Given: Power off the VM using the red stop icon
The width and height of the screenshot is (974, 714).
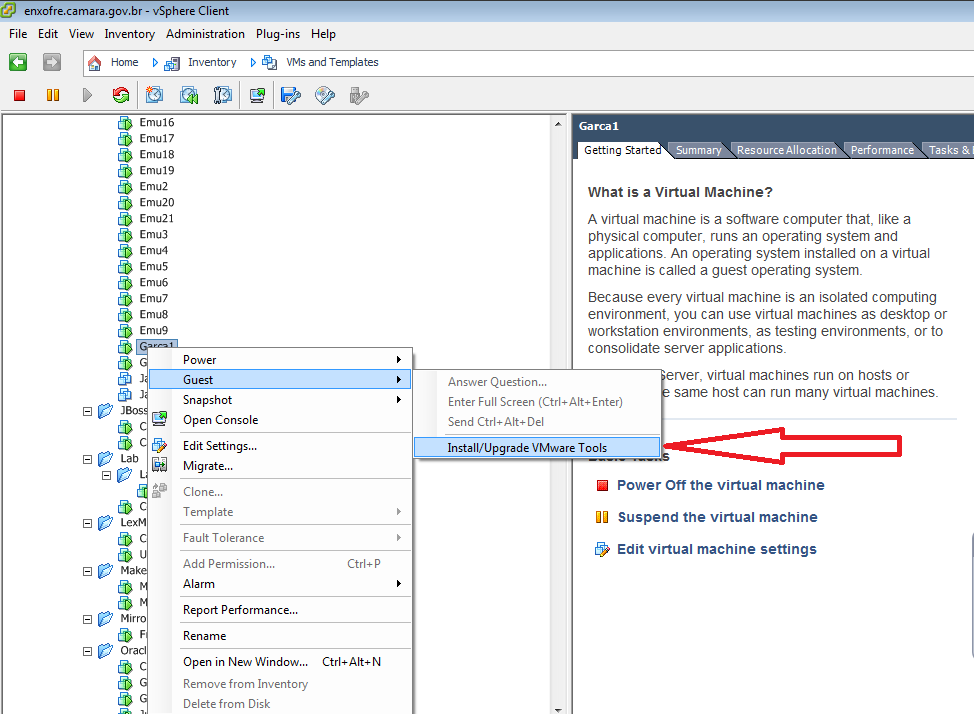Looking at the screenshot, I should click(18, 95).
